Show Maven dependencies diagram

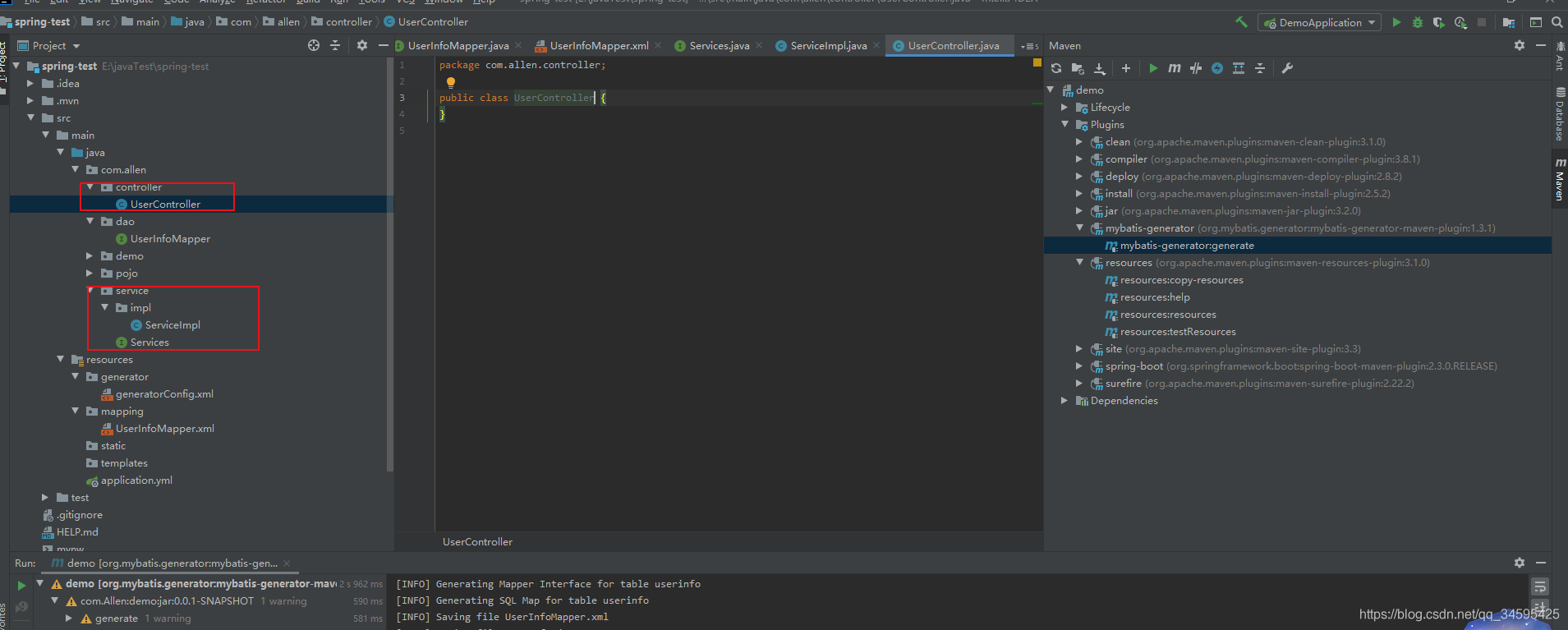1239,68
